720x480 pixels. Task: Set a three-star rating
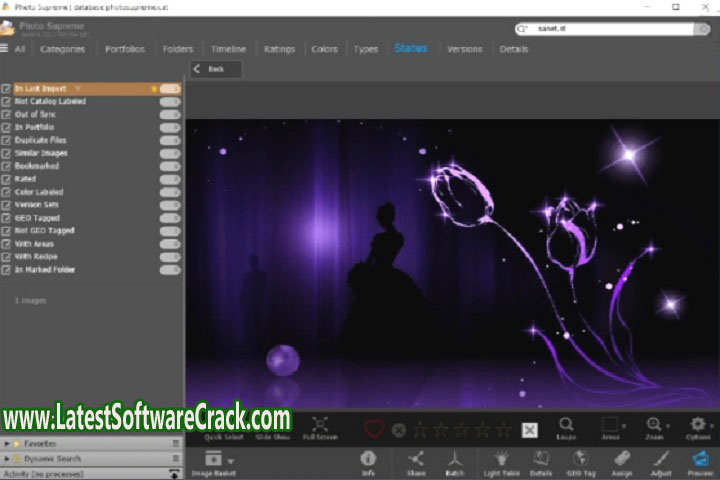coord(461,429)
